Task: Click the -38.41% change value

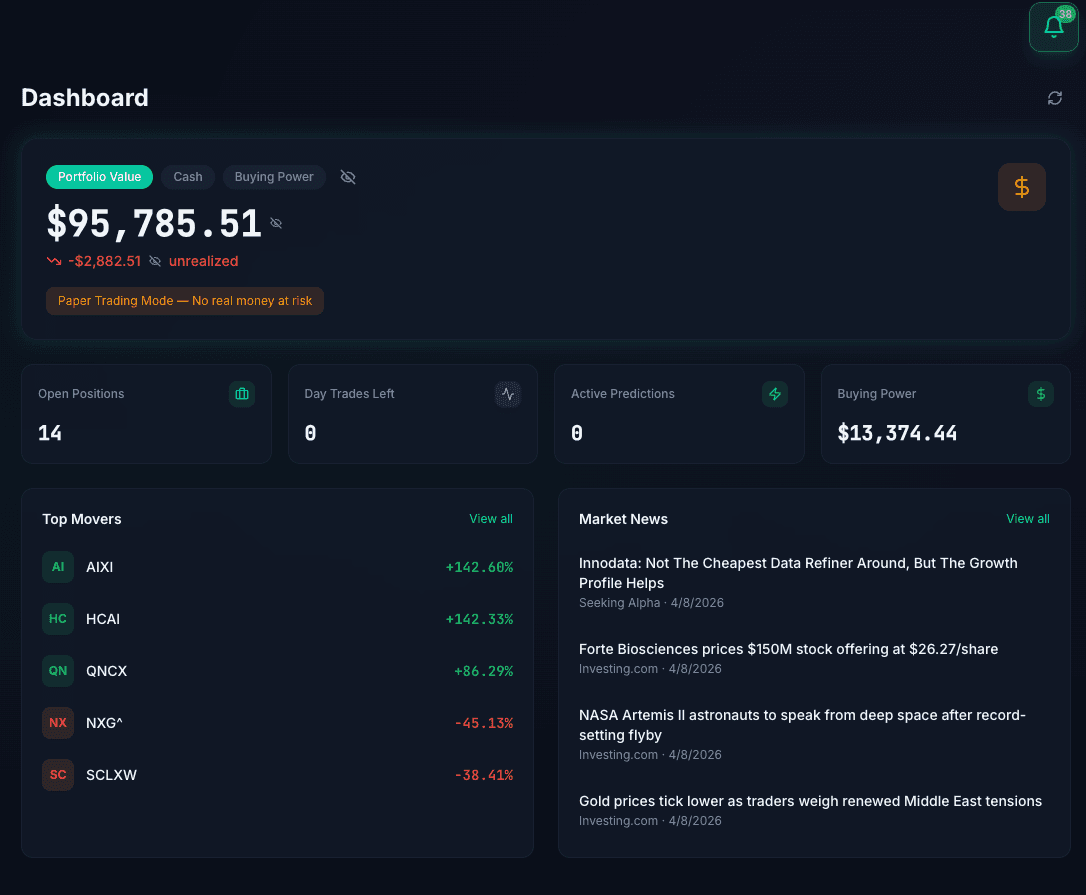Action: pos(483,775)
